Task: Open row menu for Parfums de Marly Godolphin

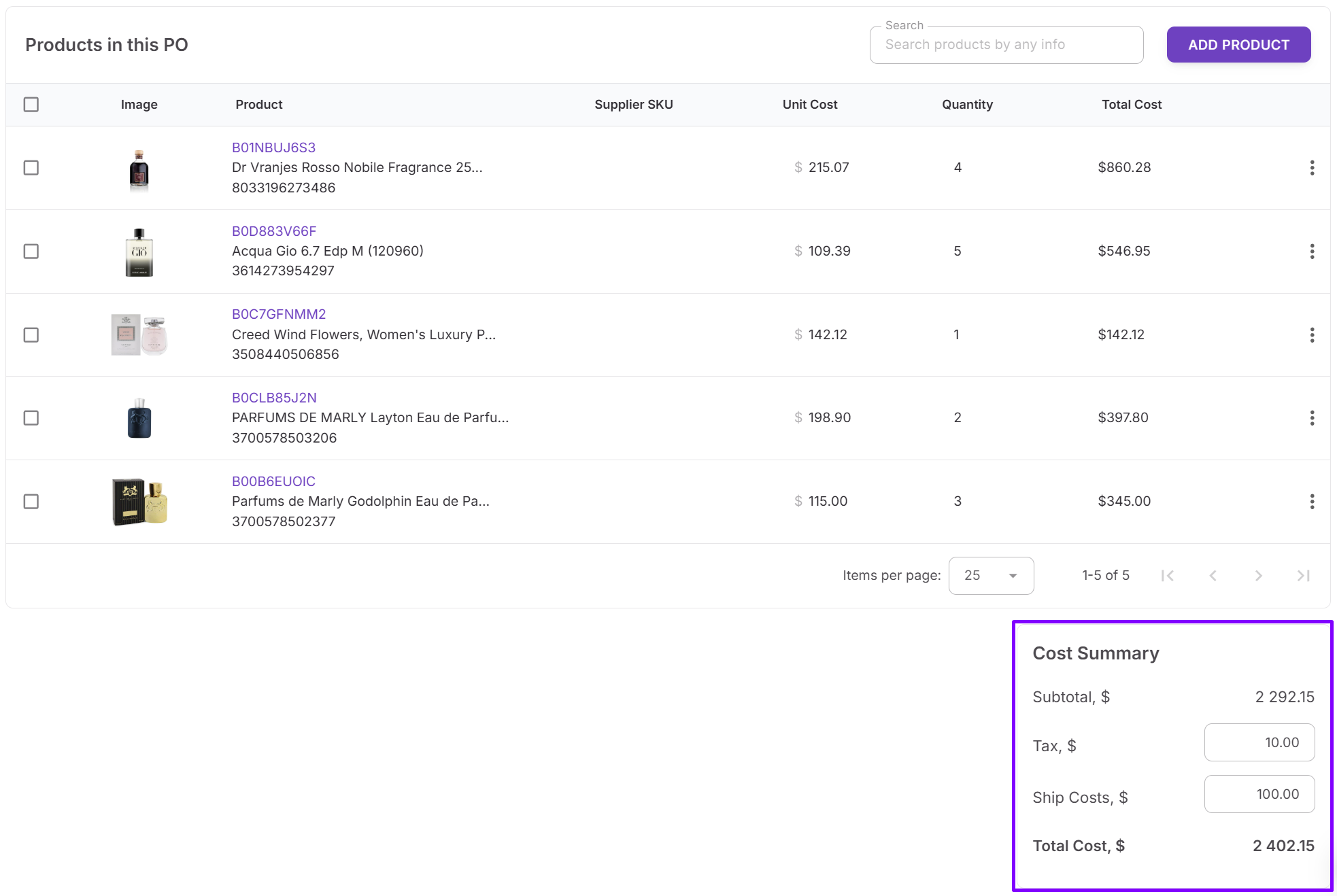Action: click(1312, 502)
